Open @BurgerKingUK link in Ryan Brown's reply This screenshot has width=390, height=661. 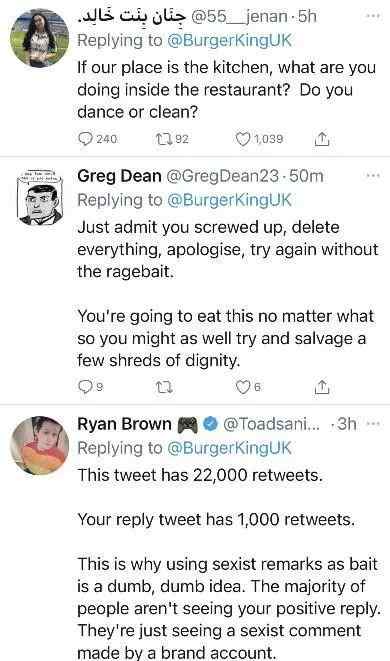[x=229, y=448]
